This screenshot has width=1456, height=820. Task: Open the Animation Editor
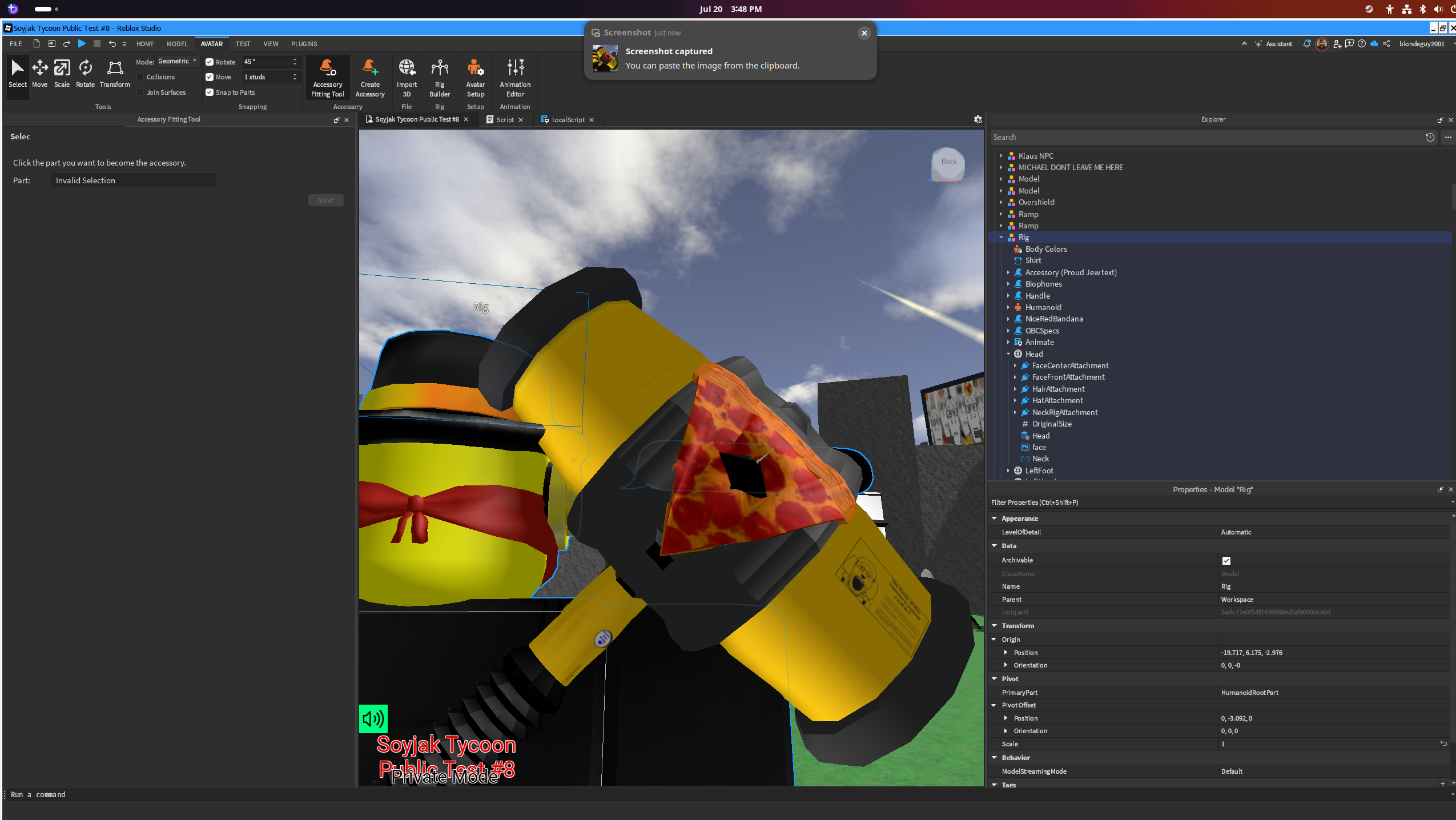pyautogui.click(x=515, y=78)
